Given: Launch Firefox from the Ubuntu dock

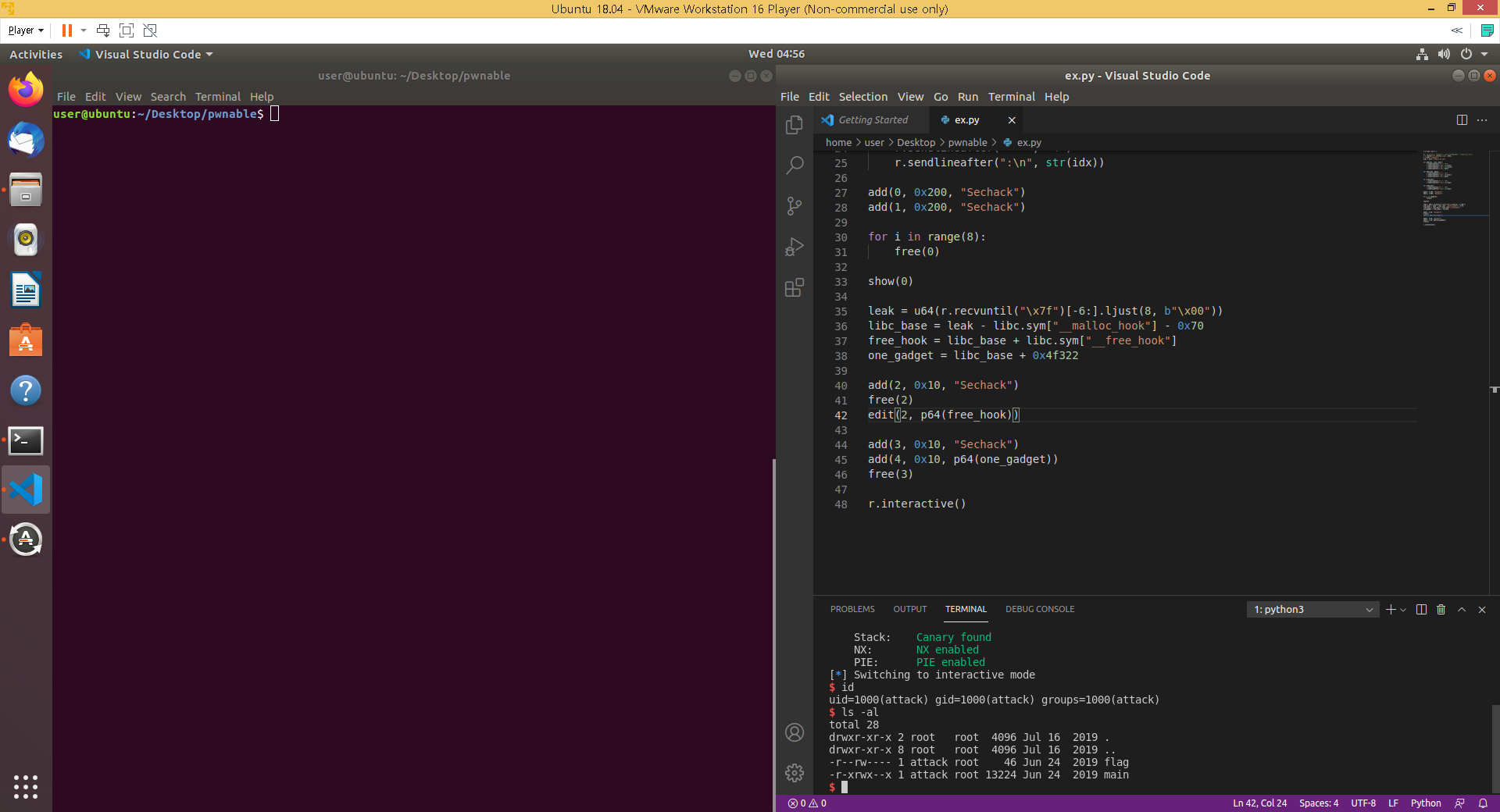Looking at the screenshot, I should point(26,90).
